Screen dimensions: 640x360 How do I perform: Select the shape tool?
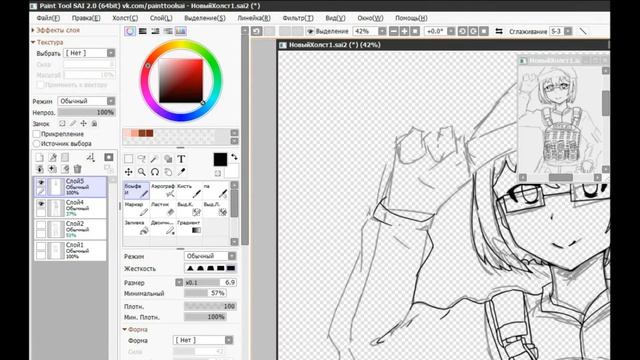(x=168, y=159)
